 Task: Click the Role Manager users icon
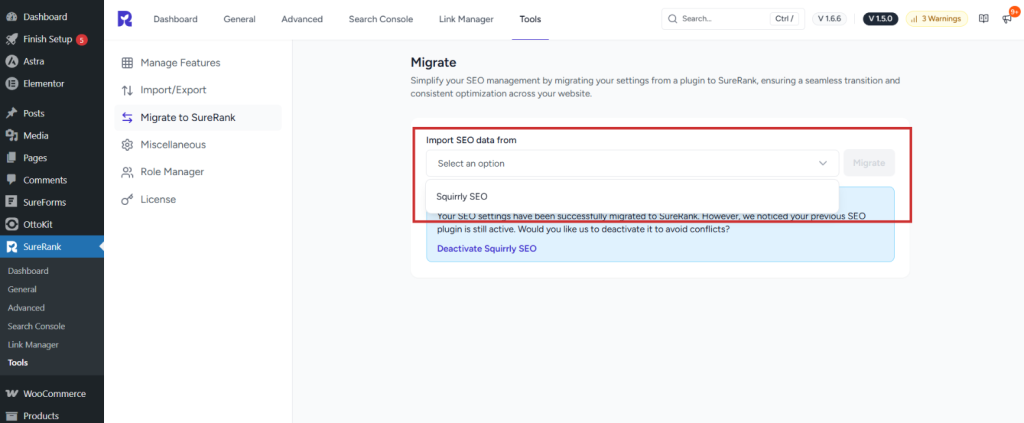(127, 172)
